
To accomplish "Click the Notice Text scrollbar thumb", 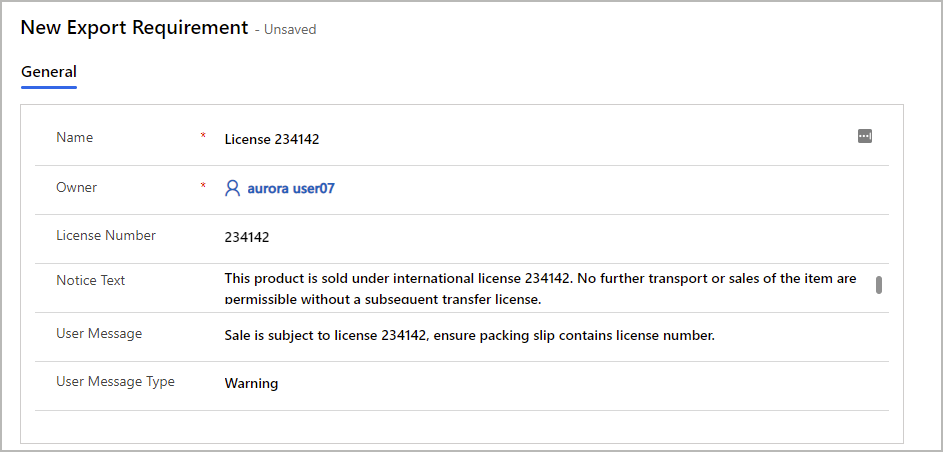I will [x=879, y=285].
